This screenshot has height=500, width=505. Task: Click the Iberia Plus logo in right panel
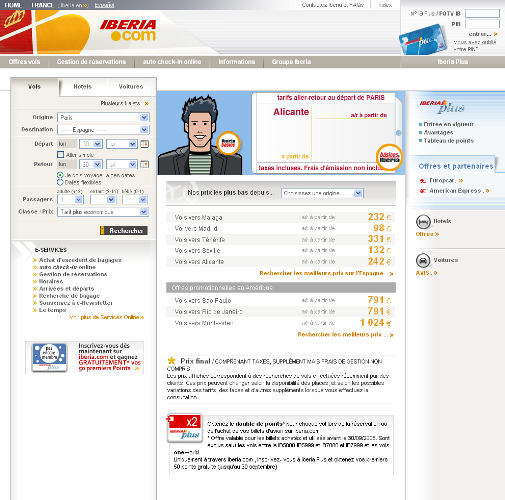point(442,106)
